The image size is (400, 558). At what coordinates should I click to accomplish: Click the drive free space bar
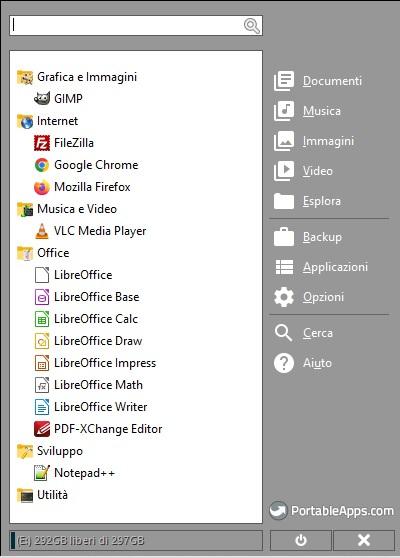[136, 541]
